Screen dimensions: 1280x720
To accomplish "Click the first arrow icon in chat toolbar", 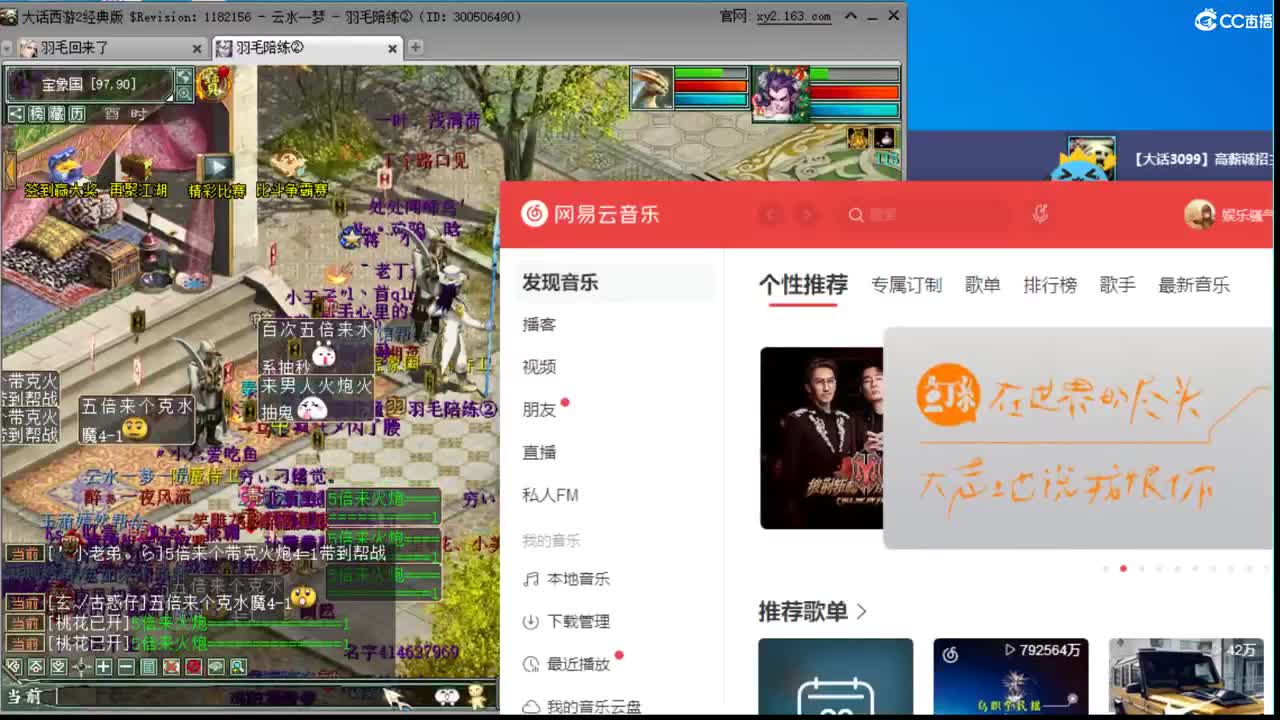I will click(x=14, y=667).
